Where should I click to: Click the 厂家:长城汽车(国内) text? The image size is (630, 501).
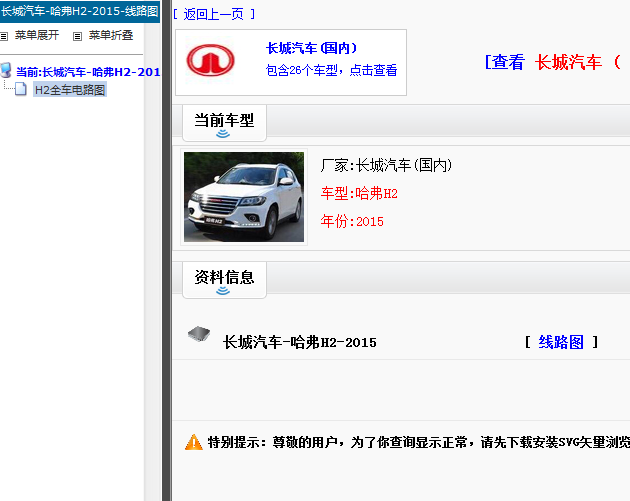(x=386, y=165)
